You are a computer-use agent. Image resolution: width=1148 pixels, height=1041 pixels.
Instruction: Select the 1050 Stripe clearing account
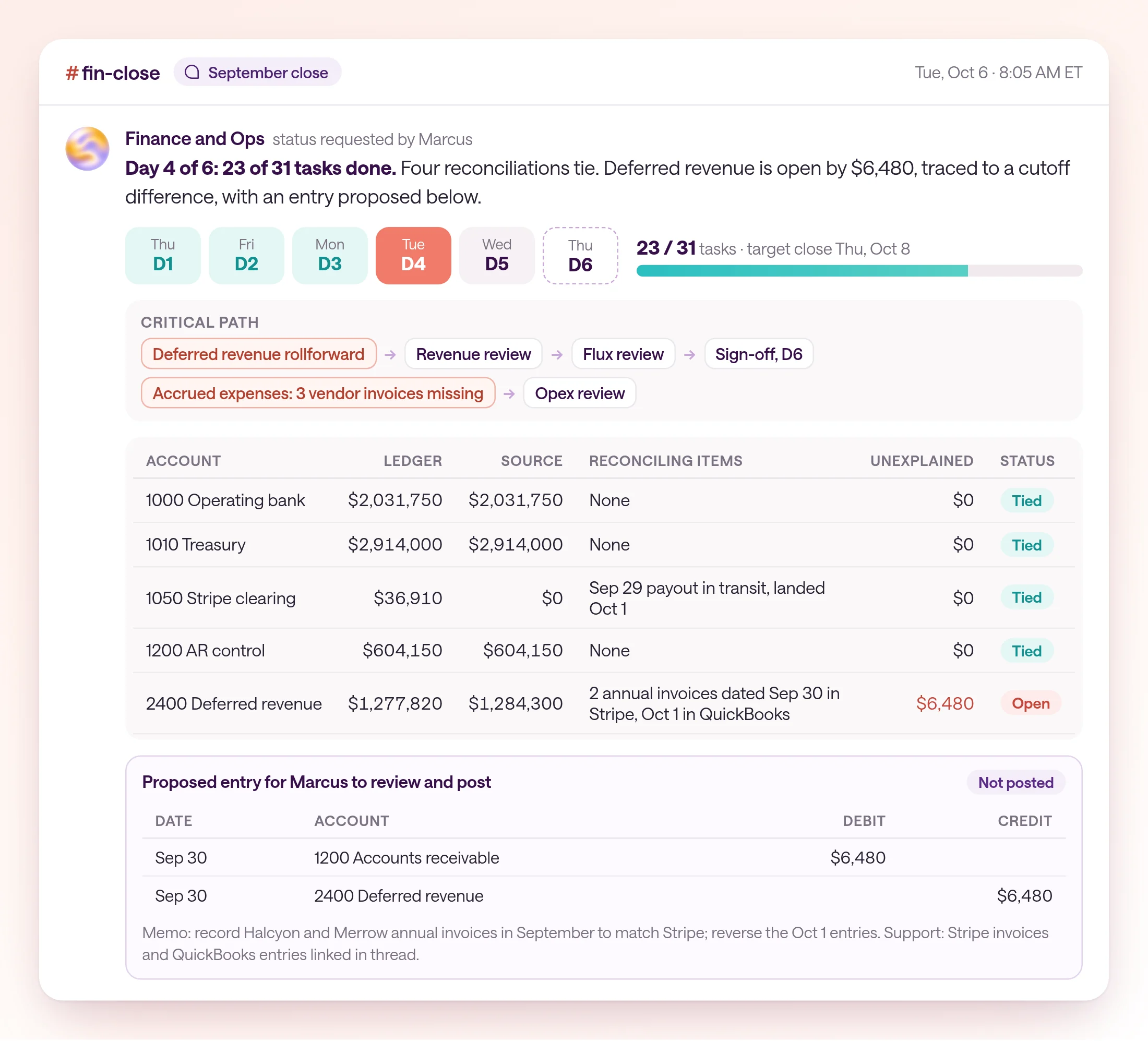(220, 598)
